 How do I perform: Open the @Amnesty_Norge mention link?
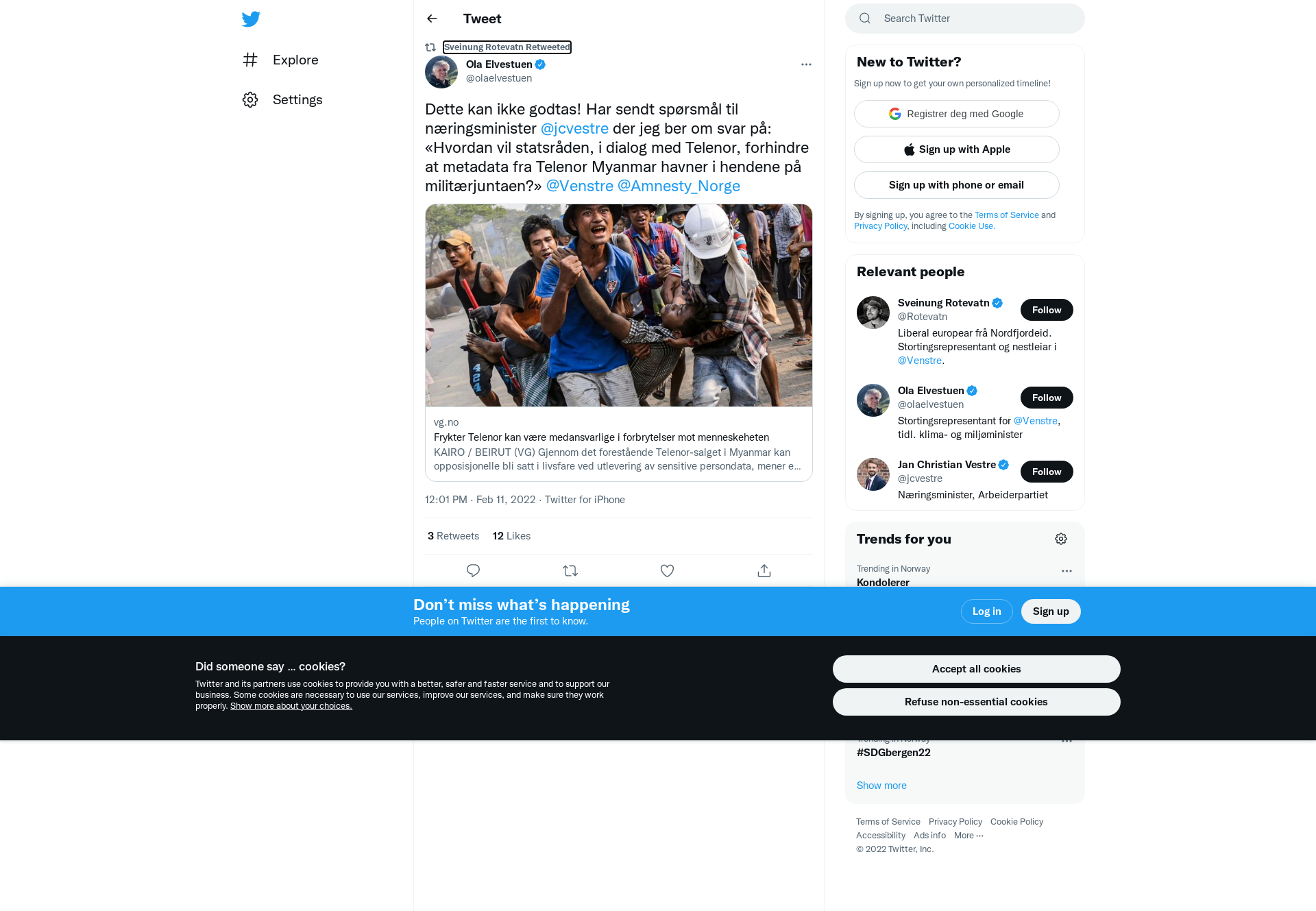[679, 186]
